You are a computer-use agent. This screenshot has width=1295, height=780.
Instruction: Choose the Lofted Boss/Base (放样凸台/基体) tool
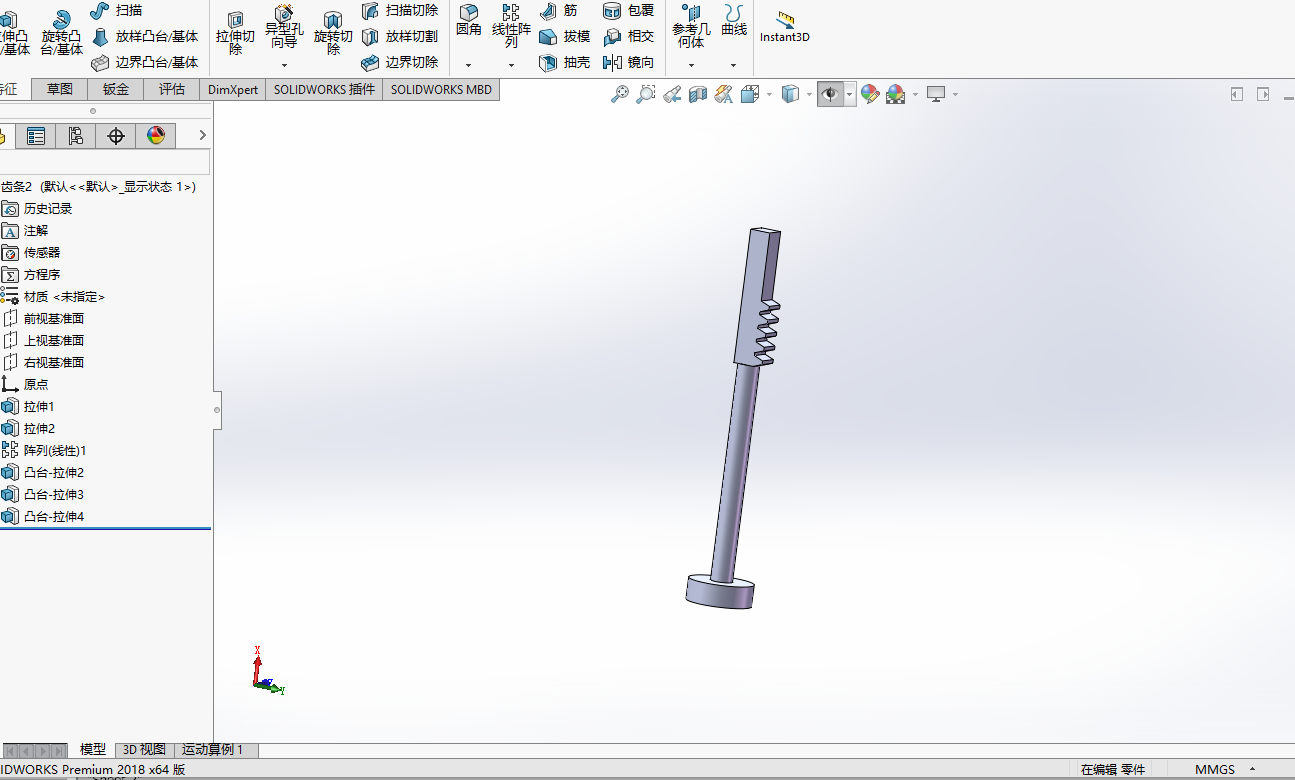point(145,36)
